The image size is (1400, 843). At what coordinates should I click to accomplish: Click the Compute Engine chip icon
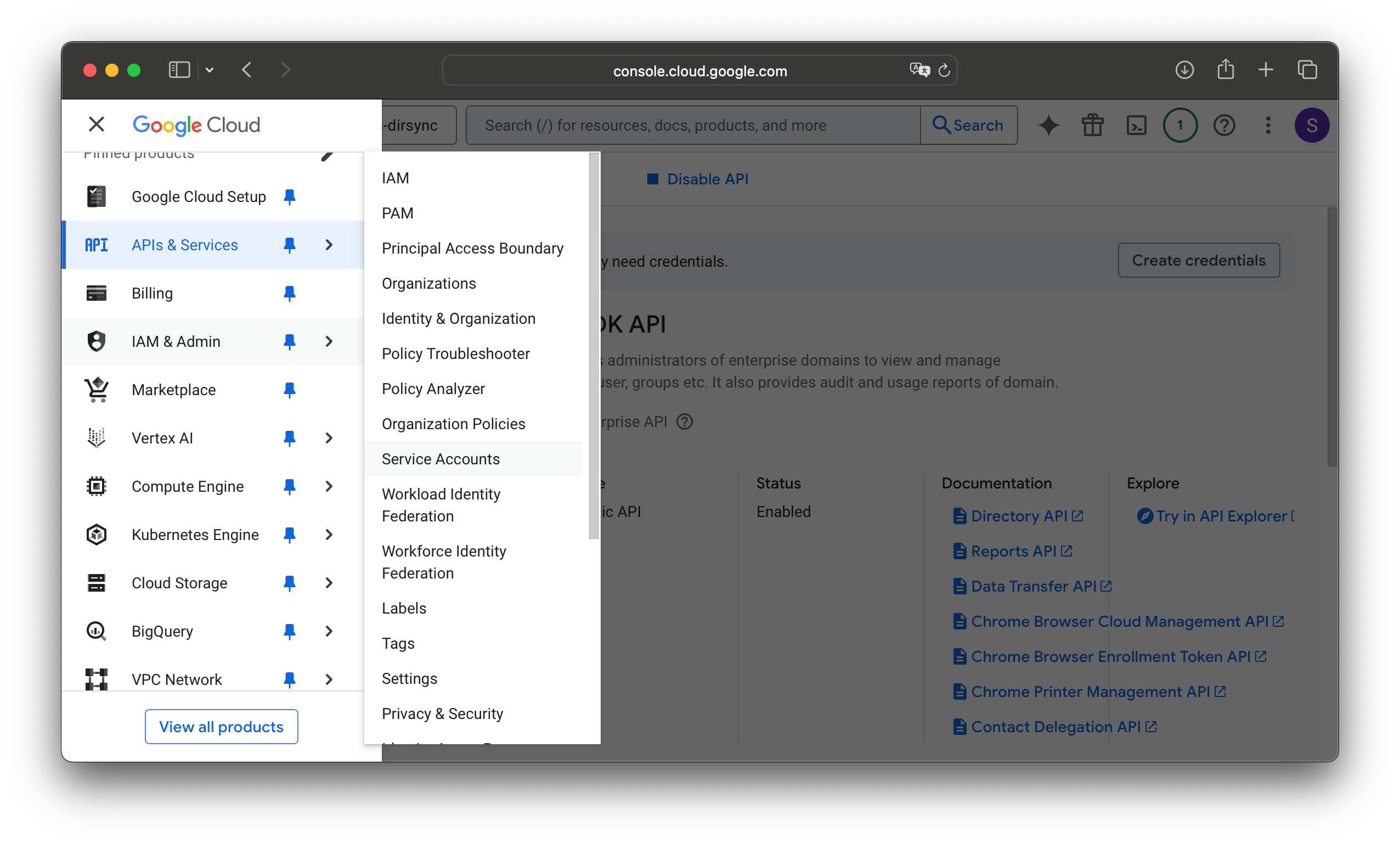96,486
